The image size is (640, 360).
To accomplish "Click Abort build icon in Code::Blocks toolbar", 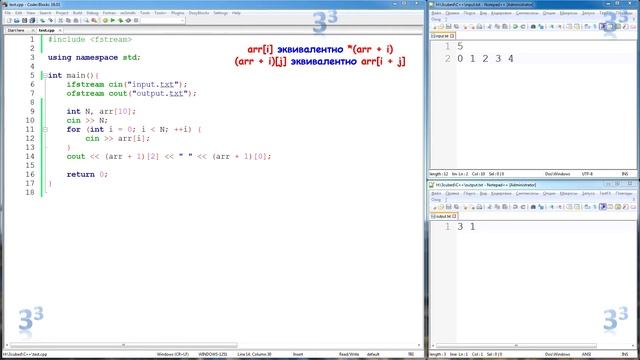I will pos(136,20).
